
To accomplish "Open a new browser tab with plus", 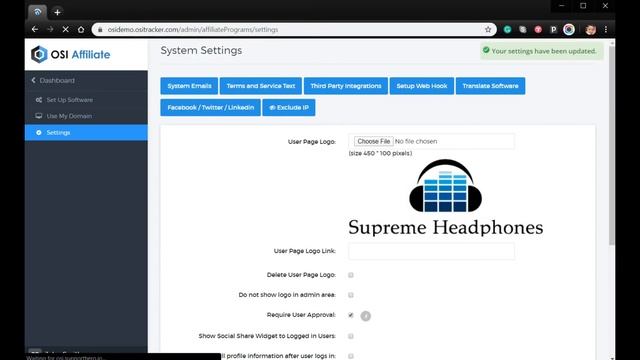I will (57, 12).
